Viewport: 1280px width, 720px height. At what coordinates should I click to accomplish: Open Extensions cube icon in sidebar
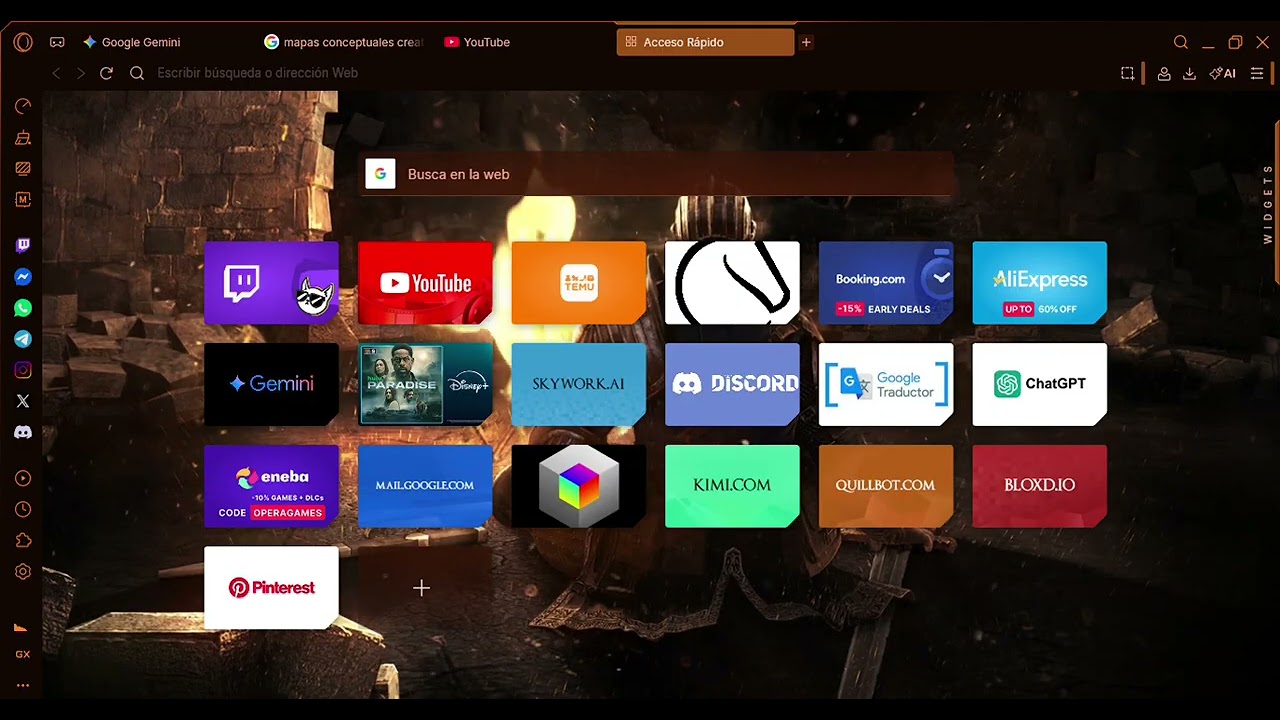point(23,540)
